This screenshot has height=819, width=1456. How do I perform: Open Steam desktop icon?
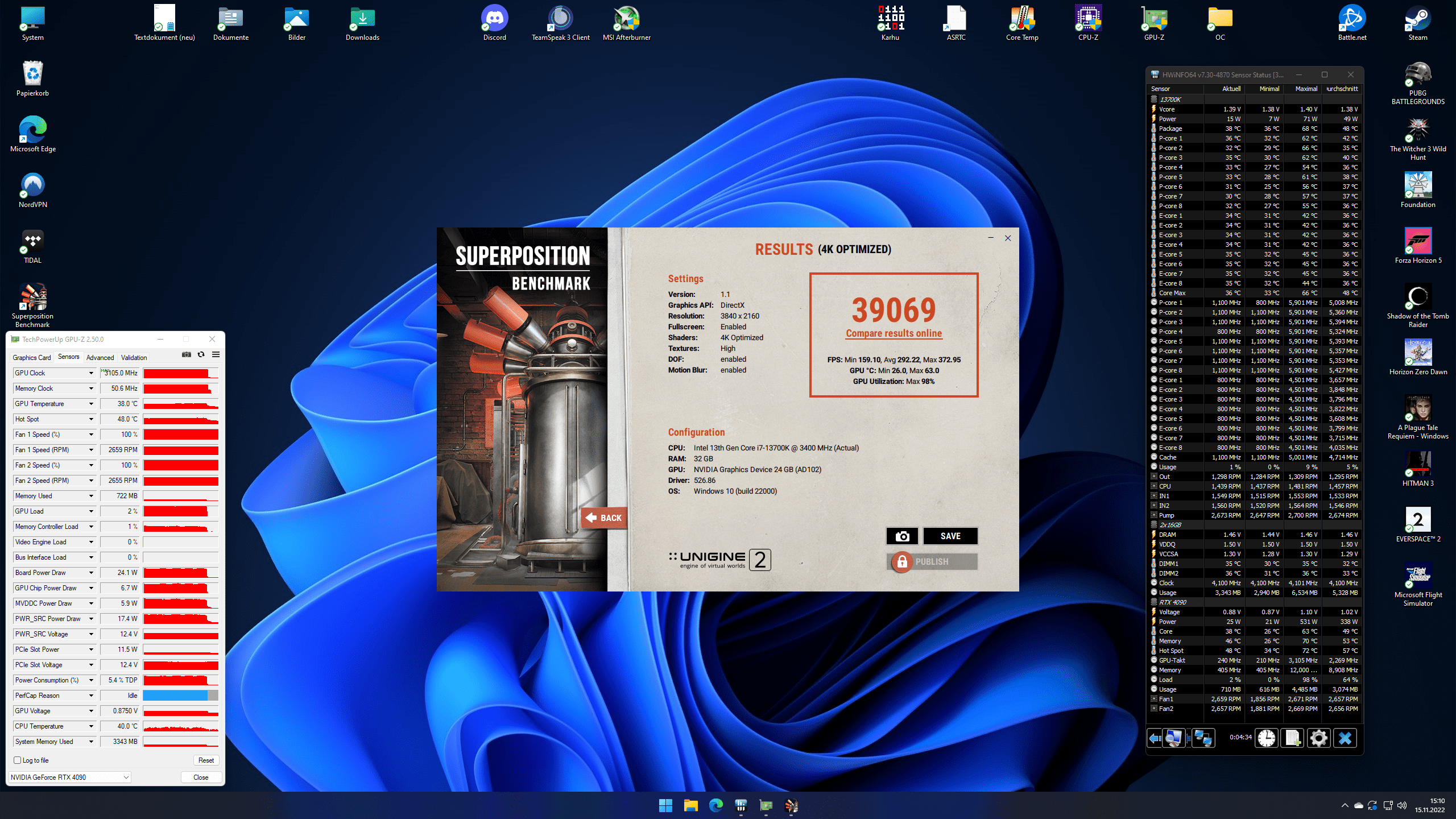(x=1418, y=23)
